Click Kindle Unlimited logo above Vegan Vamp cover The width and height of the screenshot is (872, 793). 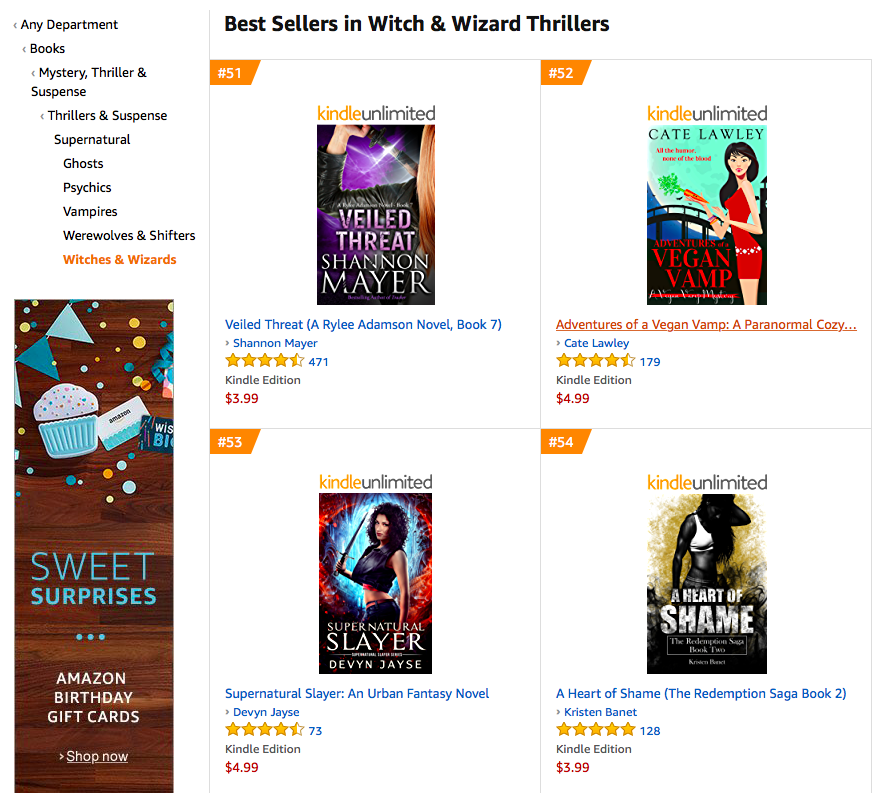coord(707,113)
